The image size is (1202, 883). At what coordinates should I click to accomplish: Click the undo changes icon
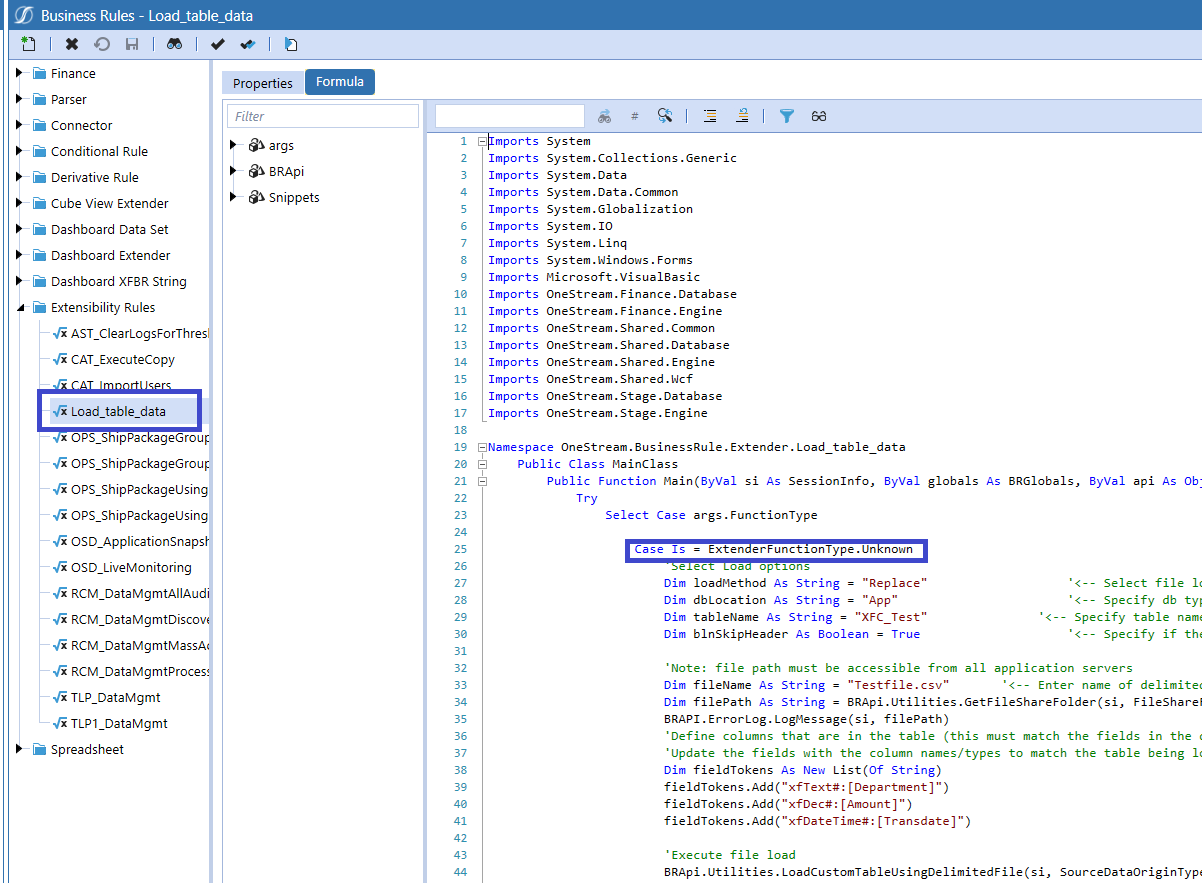click(x=100, y=44)
